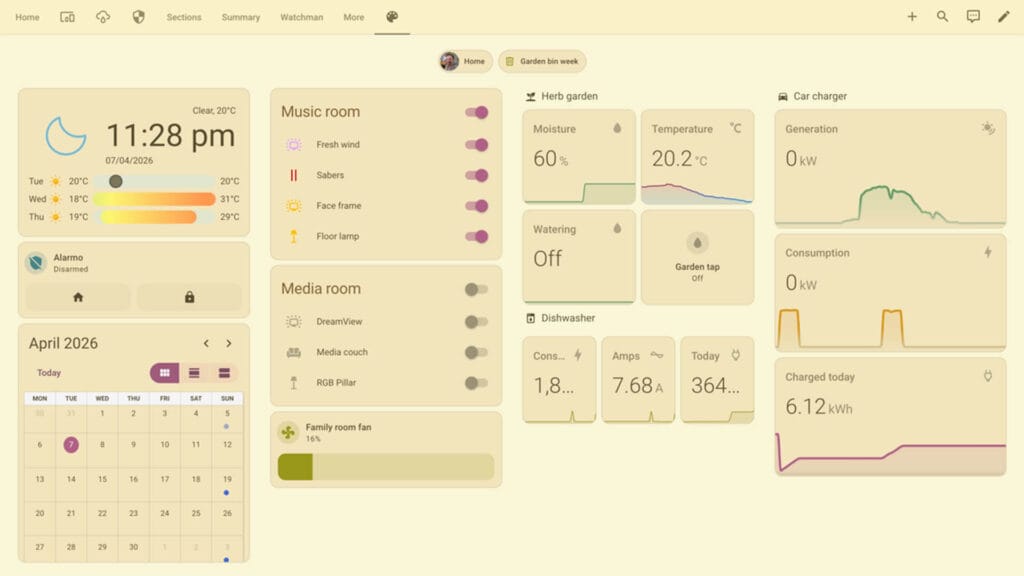Turn off the Sabers switch

coord(477,175)
